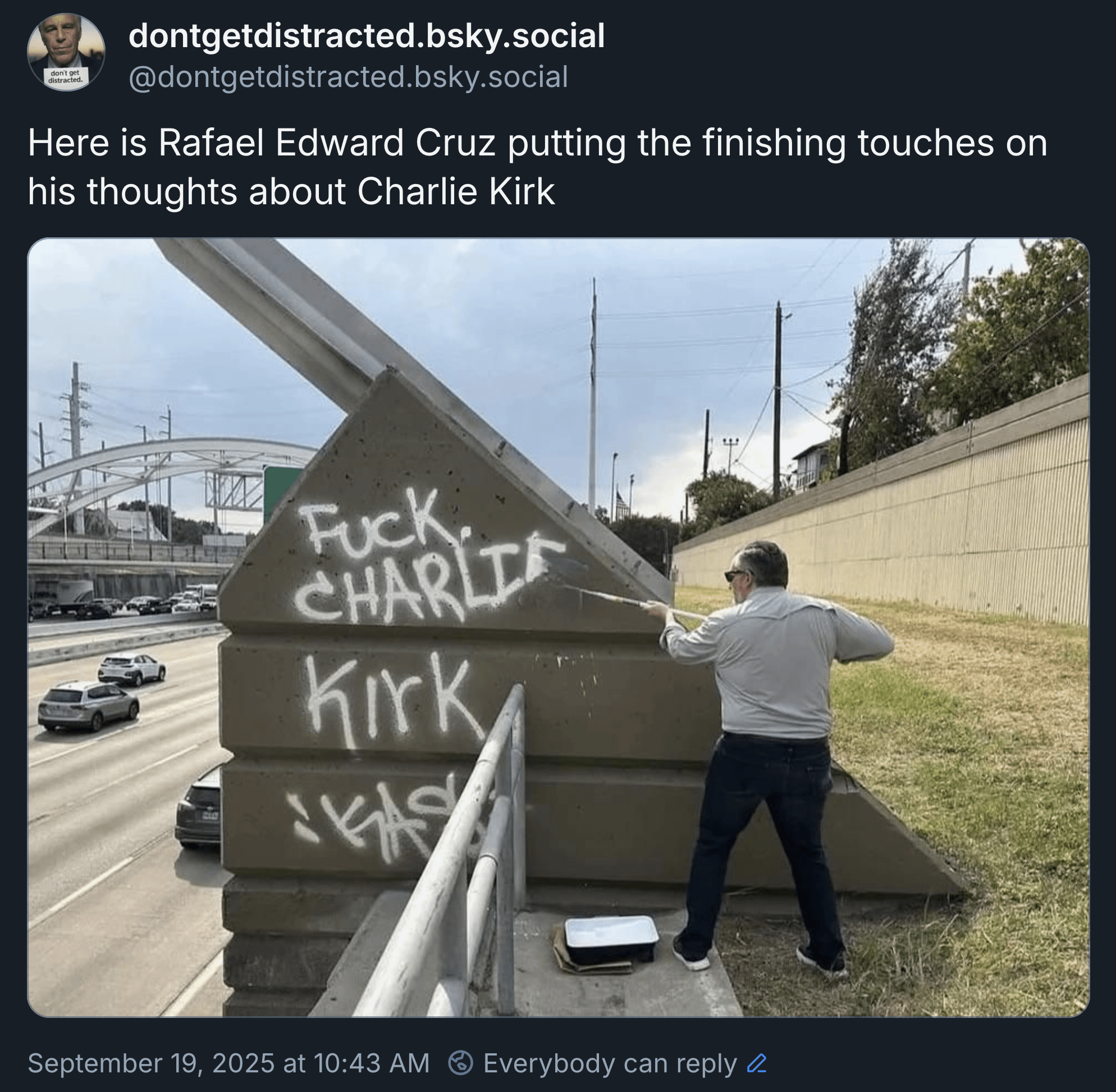Open the poster's profile avatar
Image resolution: width=1116 pixels, height=1092 pixels.
pos(66,52)
